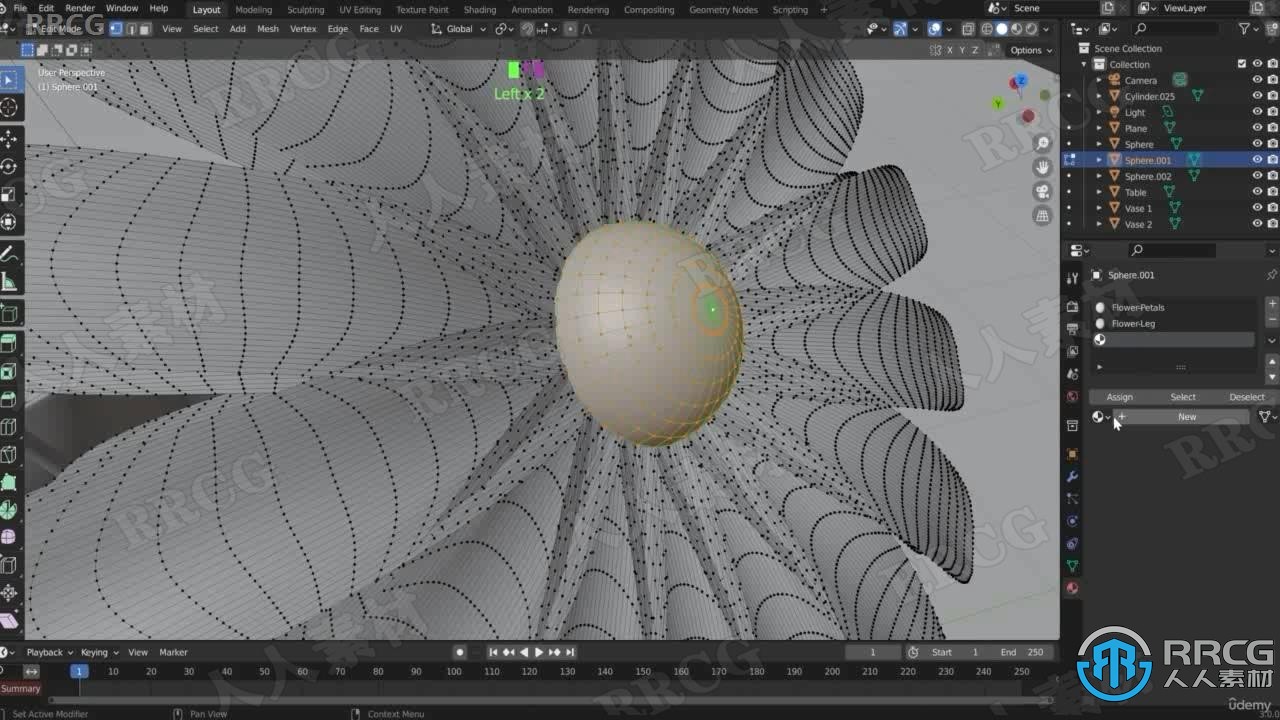Viewport: 1280px width, 720px height.
Task: Select the Flower-Petals material slot
Action: tap(1173, 308)
